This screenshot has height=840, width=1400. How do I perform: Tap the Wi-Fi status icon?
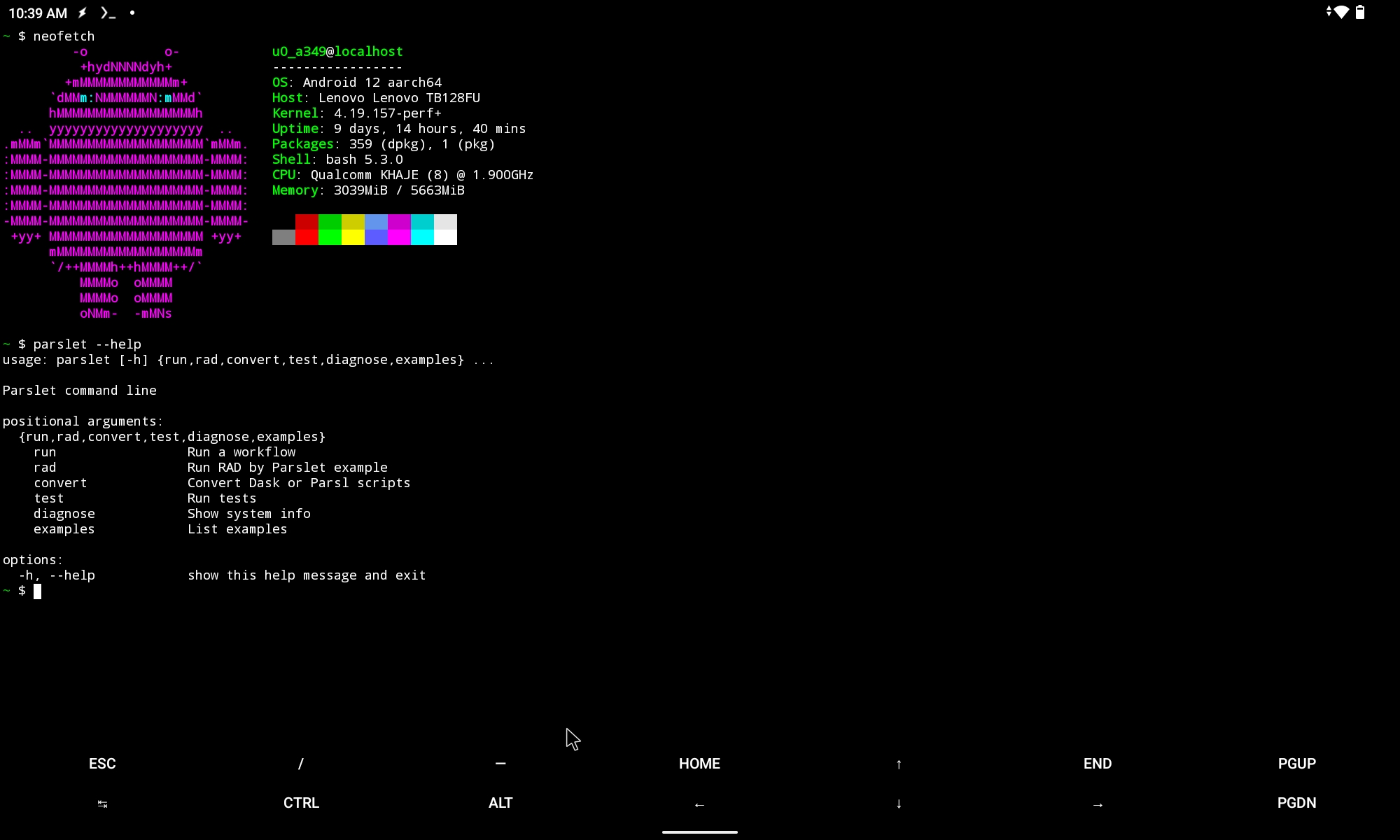[1340, 12]
